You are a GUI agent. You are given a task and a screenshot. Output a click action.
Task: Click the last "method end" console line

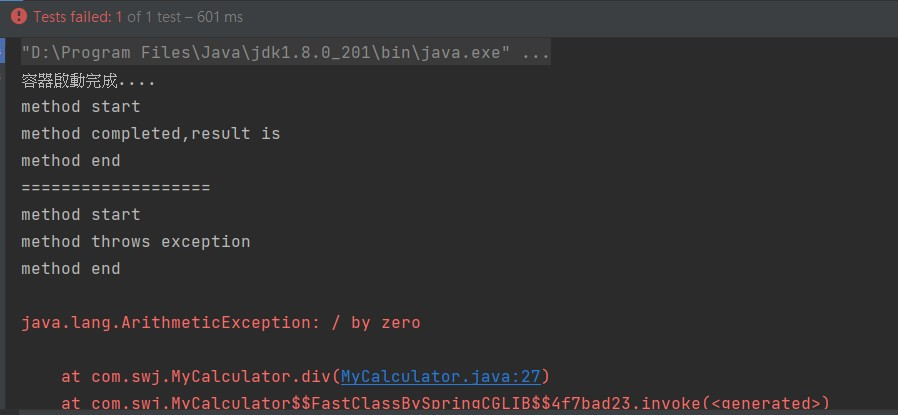[x=70, y=268]
